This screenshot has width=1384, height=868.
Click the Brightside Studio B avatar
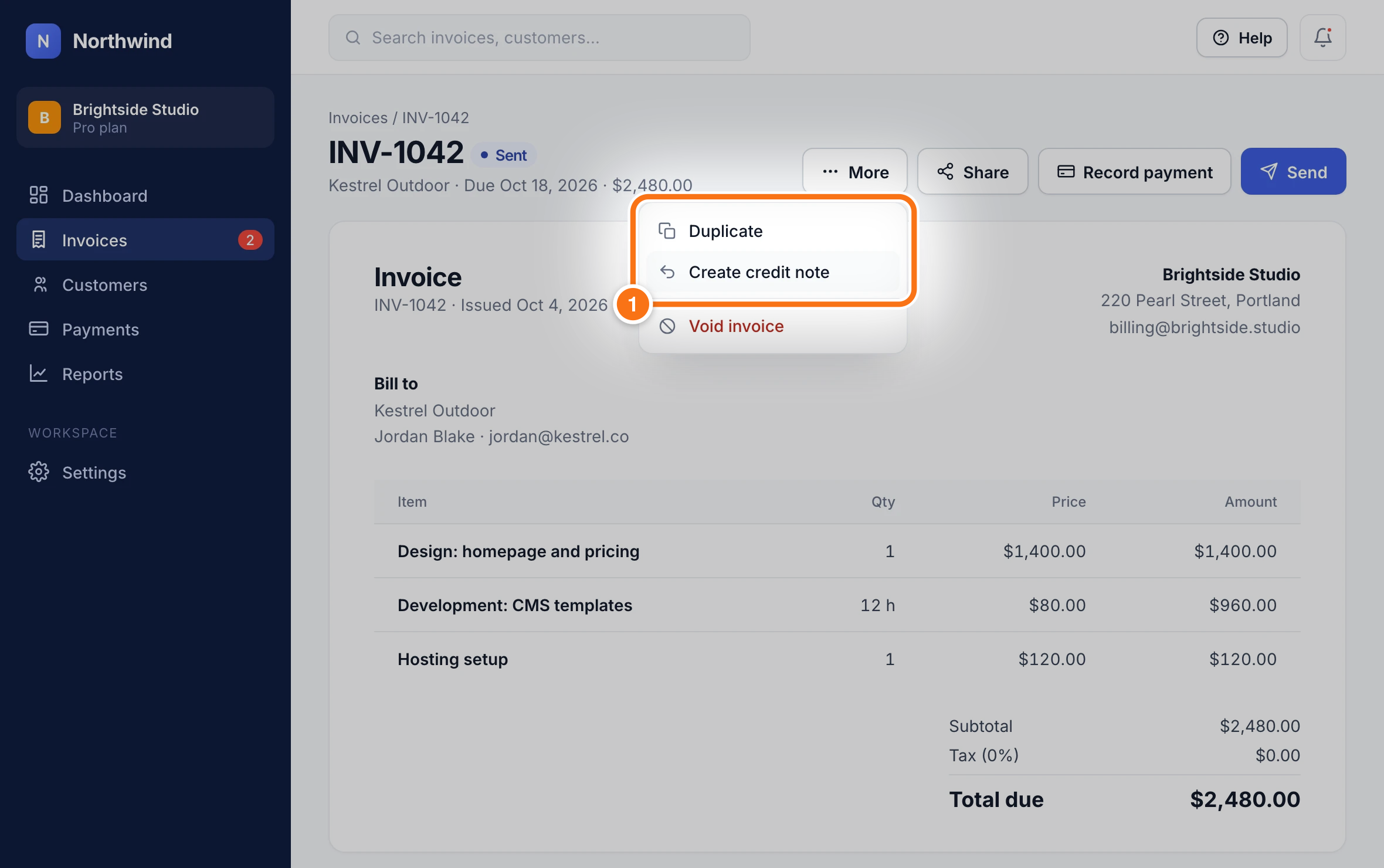pos(45,117)
